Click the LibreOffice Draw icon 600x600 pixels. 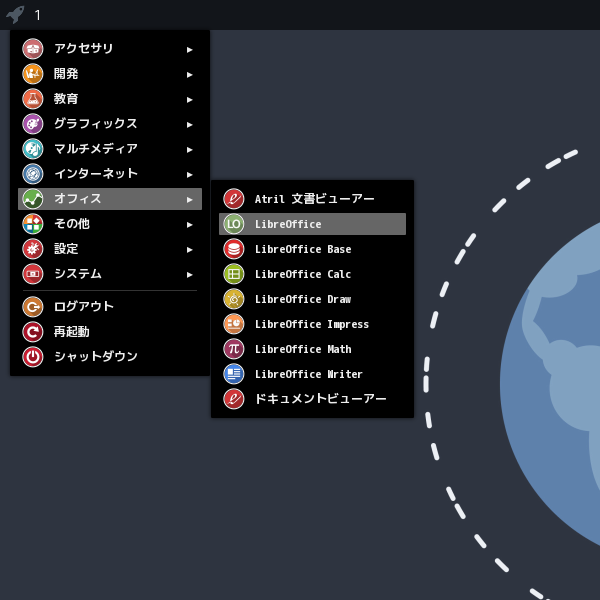pos(234,299)
